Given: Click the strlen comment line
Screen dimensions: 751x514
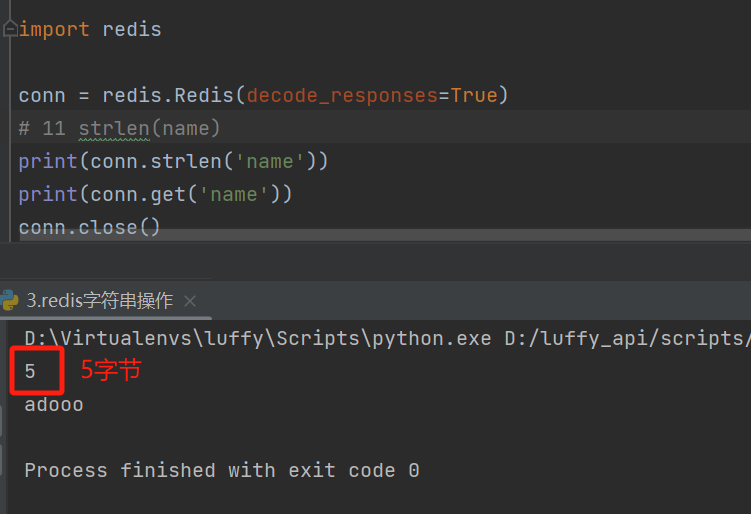Looking at the screenshot, I should 120,128.
